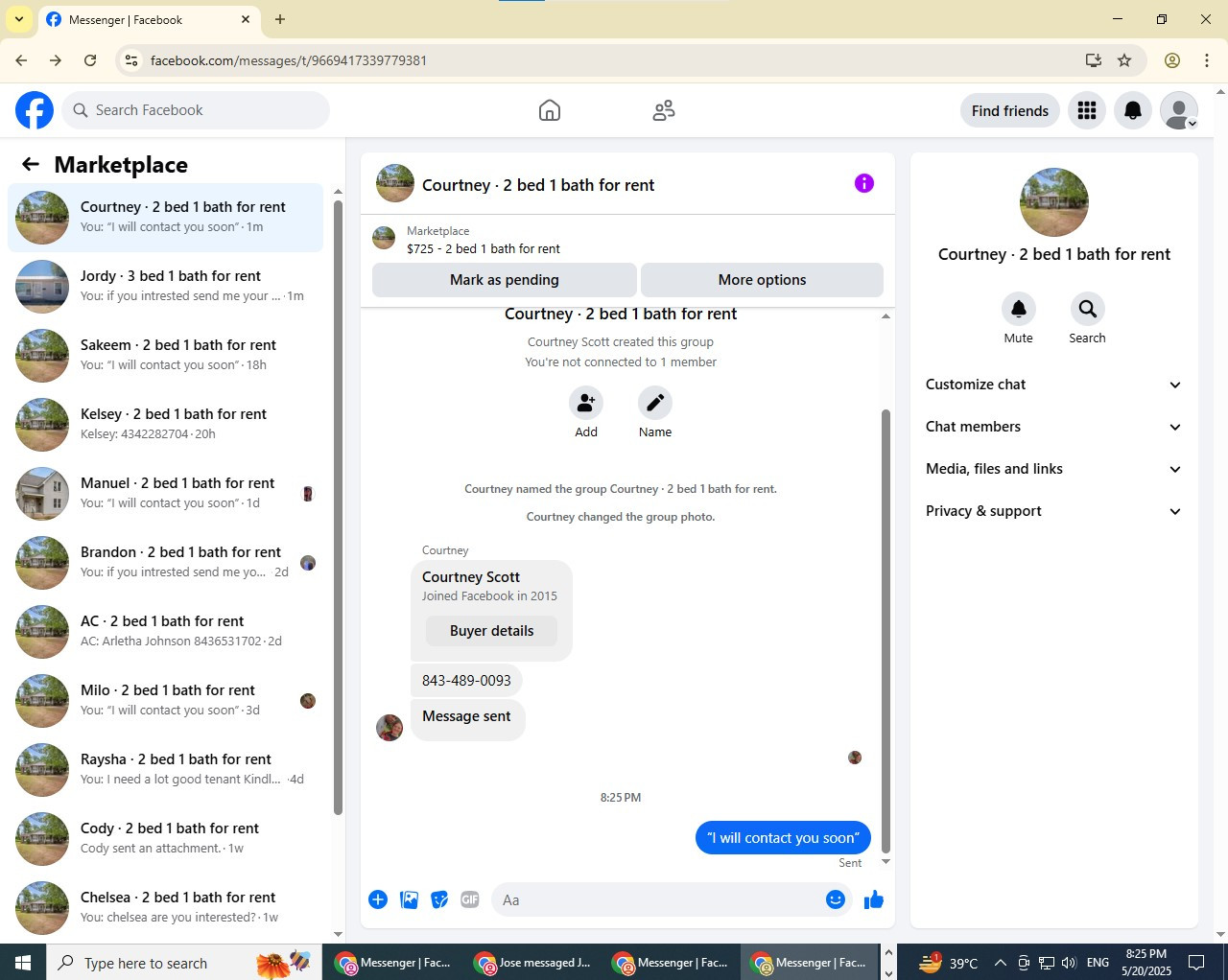Click the weather 39°C taskbar widget
This screenshot has height=980, width=1228.
(948, 962)
